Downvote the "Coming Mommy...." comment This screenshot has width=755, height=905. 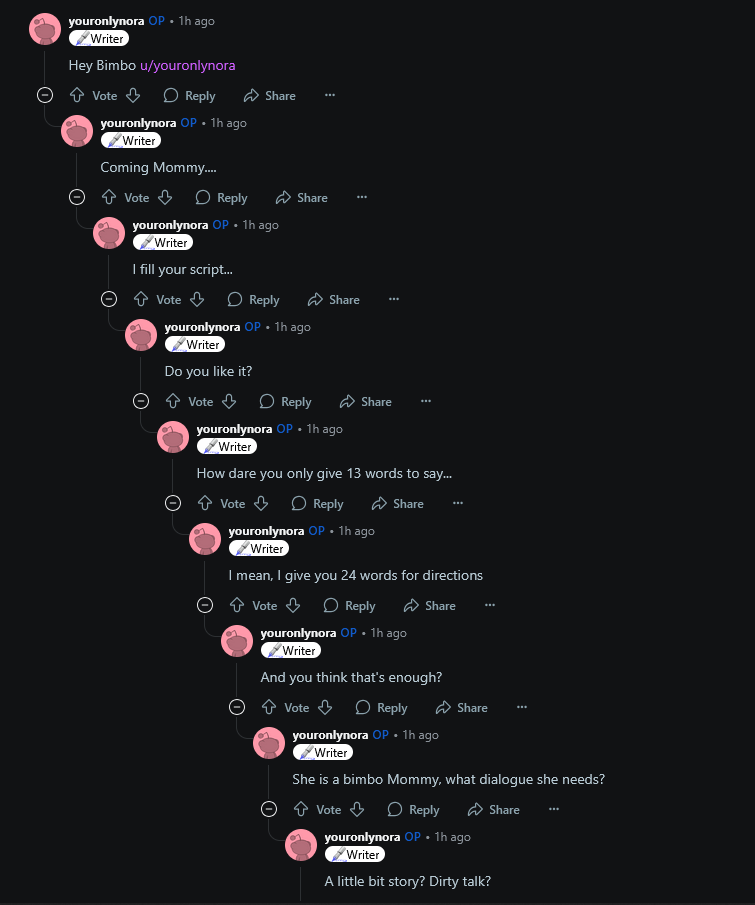(165, 197)
